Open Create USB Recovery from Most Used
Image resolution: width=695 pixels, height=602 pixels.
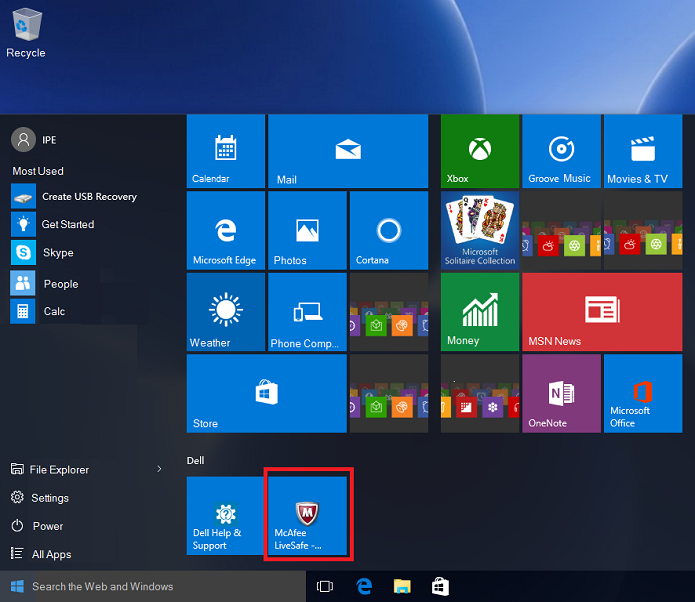point(74,196)
